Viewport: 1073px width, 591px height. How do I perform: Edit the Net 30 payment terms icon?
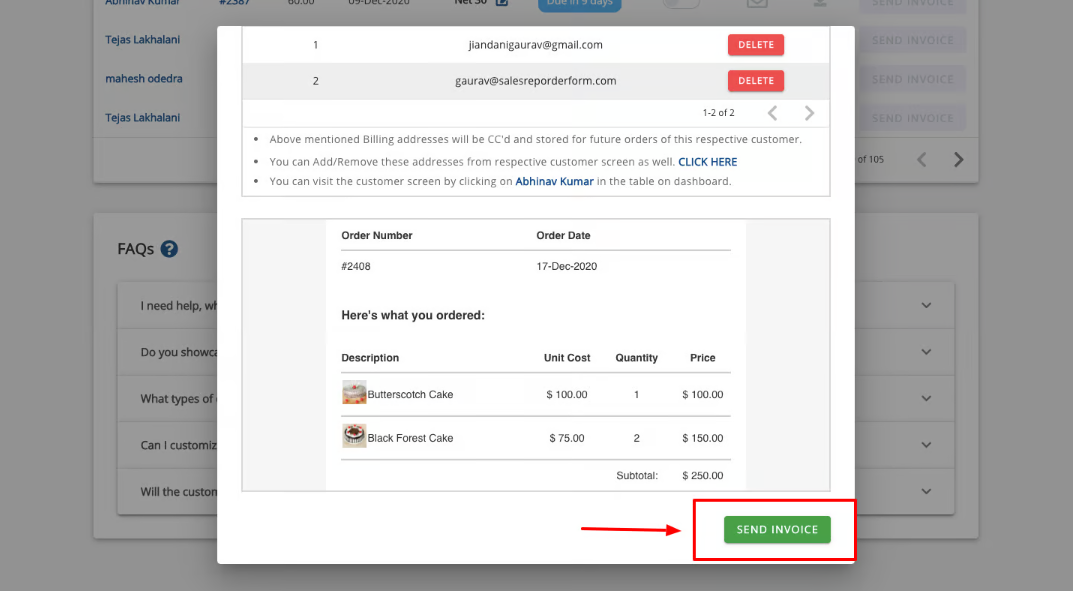click(x=502, y=3)
